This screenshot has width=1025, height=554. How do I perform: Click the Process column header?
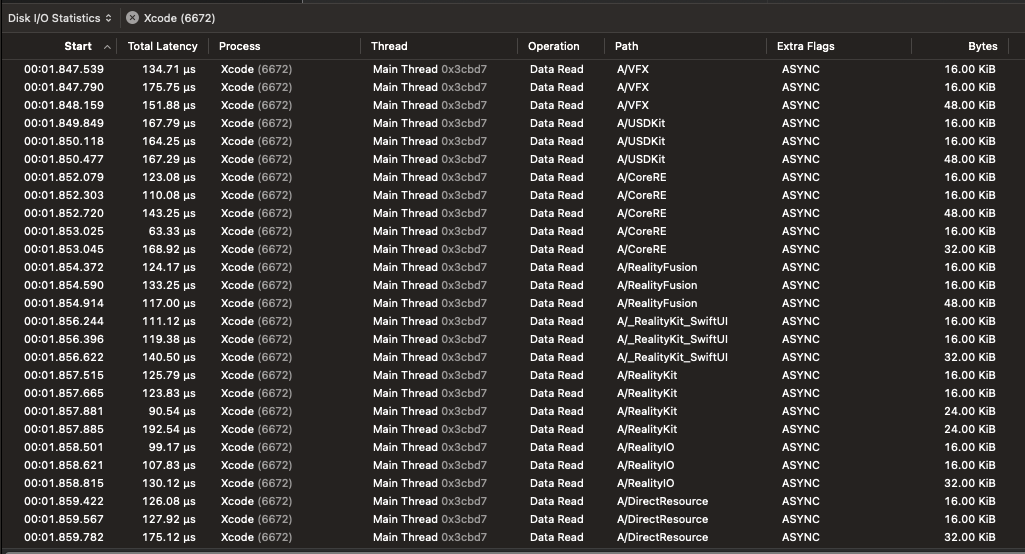240,46
